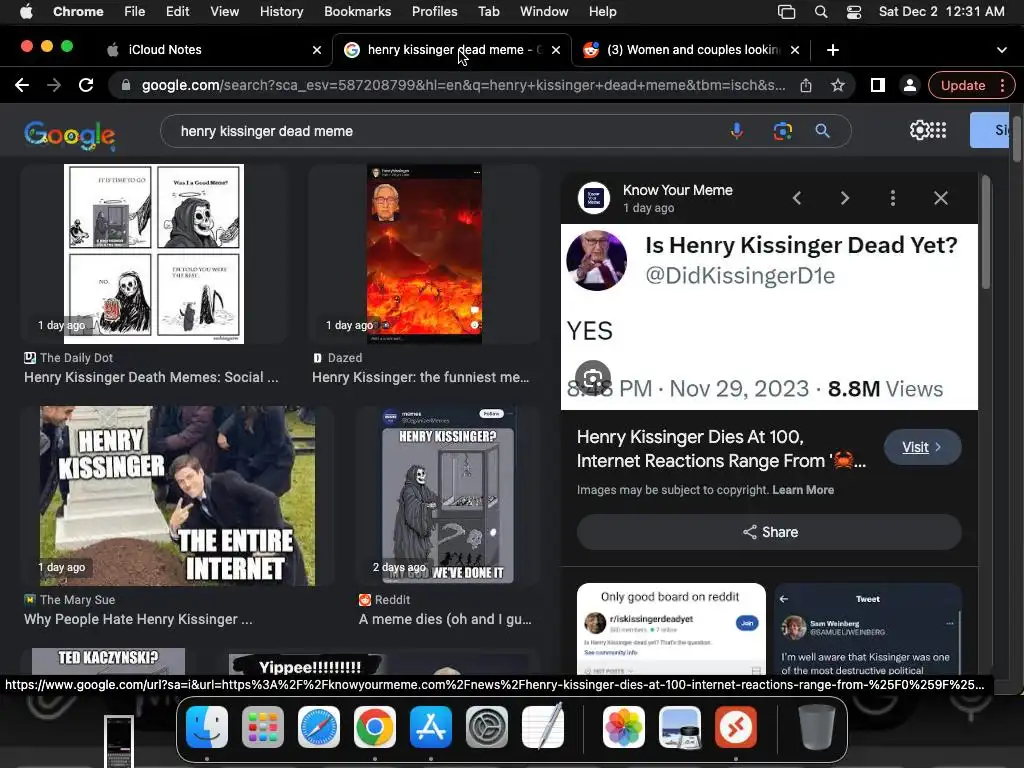
Task: Bookmark this page with the star icon
Action: pyautogui.click(x=838, y=85)
